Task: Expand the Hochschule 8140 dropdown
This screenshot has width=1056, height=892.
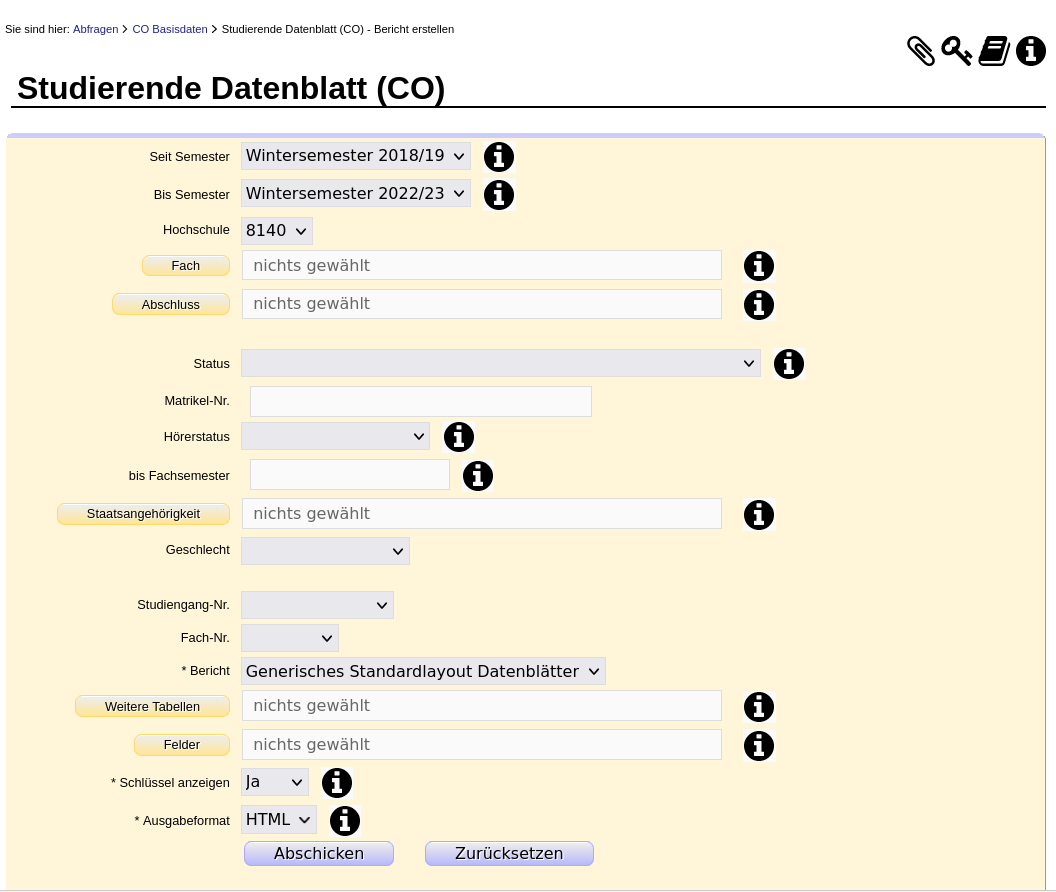Action: coord(276,231)
